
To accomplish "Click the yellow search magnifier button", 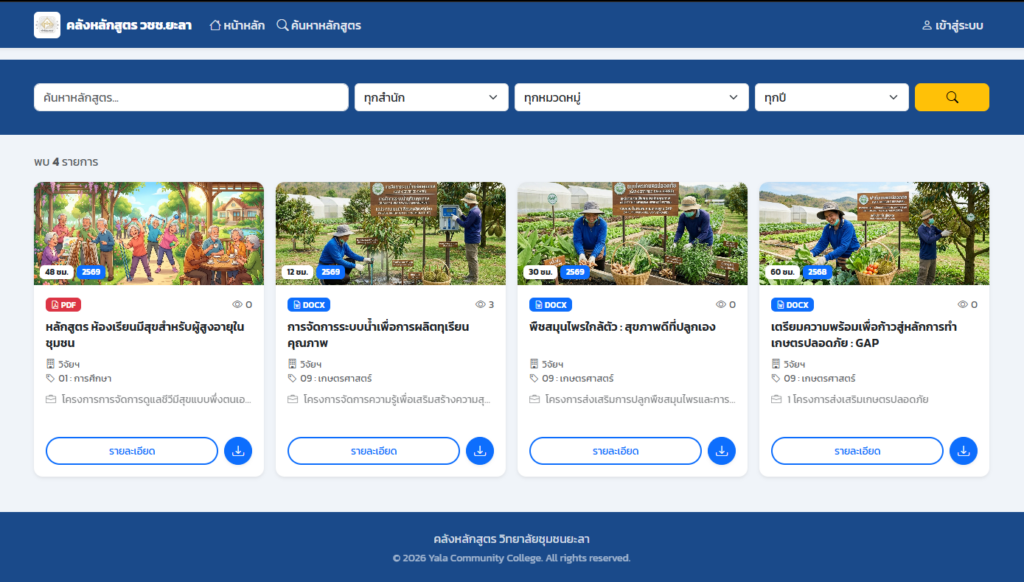I will [952, 97].
